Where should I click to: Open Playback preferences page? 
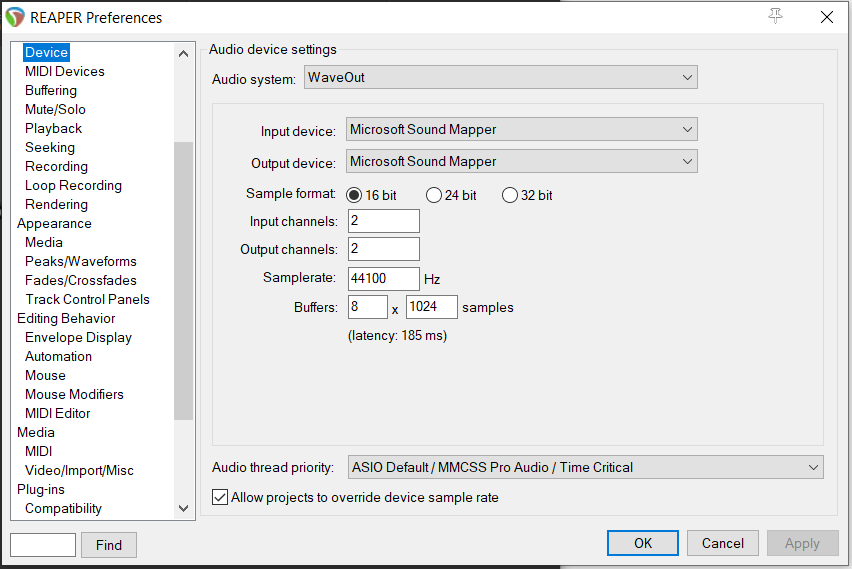tap(53, 128)
